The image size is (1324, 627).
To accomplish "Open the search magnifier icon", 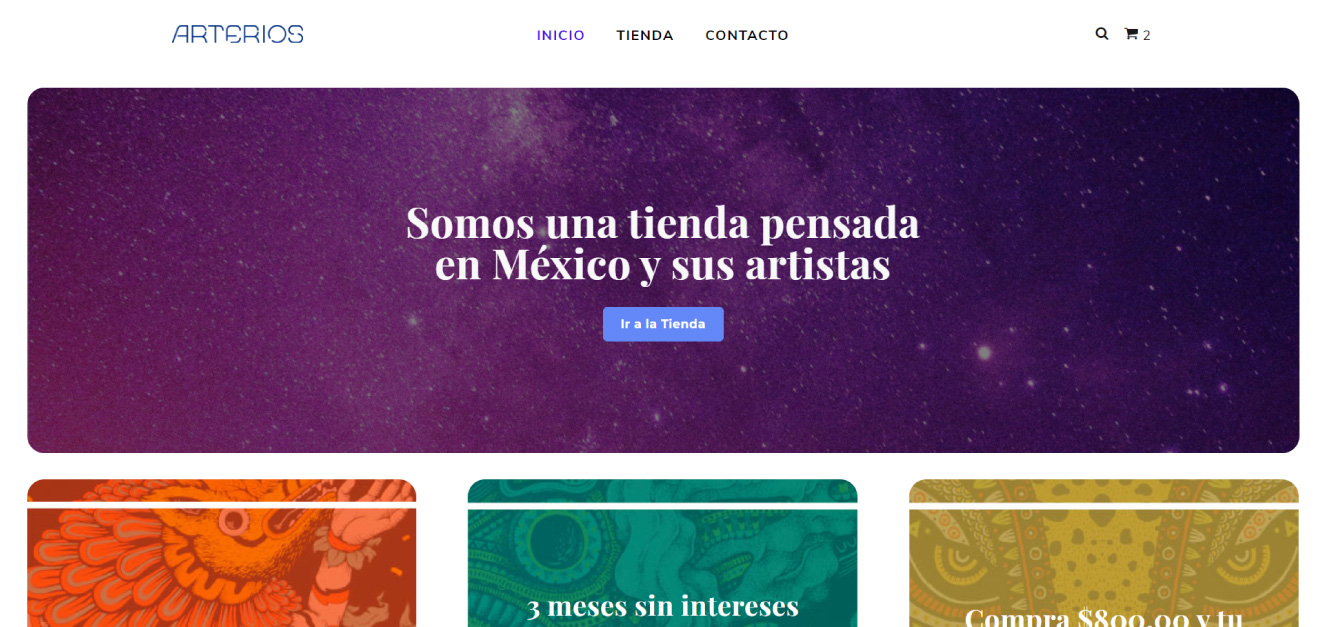I will pos(1102,34).
